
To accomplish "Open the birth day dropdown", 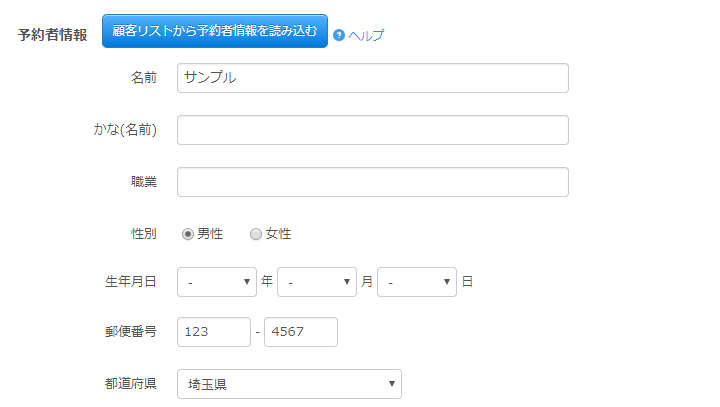I will click(417, 282).
